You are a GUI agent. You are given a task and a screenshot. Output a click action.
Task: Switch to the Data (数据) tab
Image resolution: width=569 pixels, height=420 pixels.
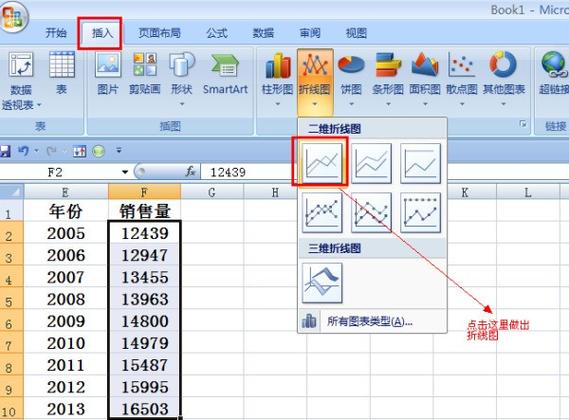pyautogui.click(x=263, y=33)
